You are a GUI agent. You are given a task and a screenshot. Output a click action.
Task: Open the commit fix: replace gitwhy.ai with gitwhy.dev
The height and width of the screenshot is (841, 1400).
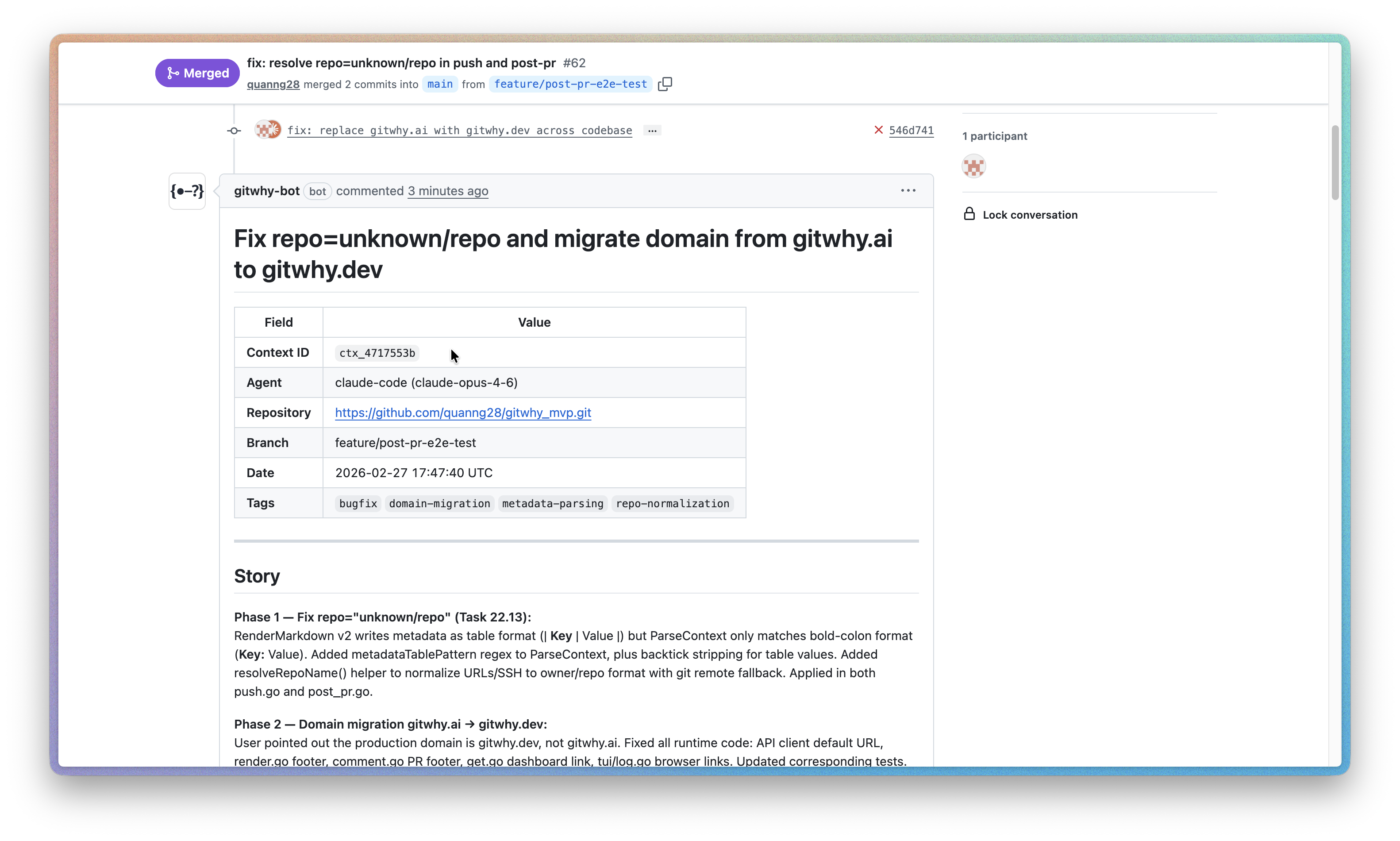tap(459, 130)
